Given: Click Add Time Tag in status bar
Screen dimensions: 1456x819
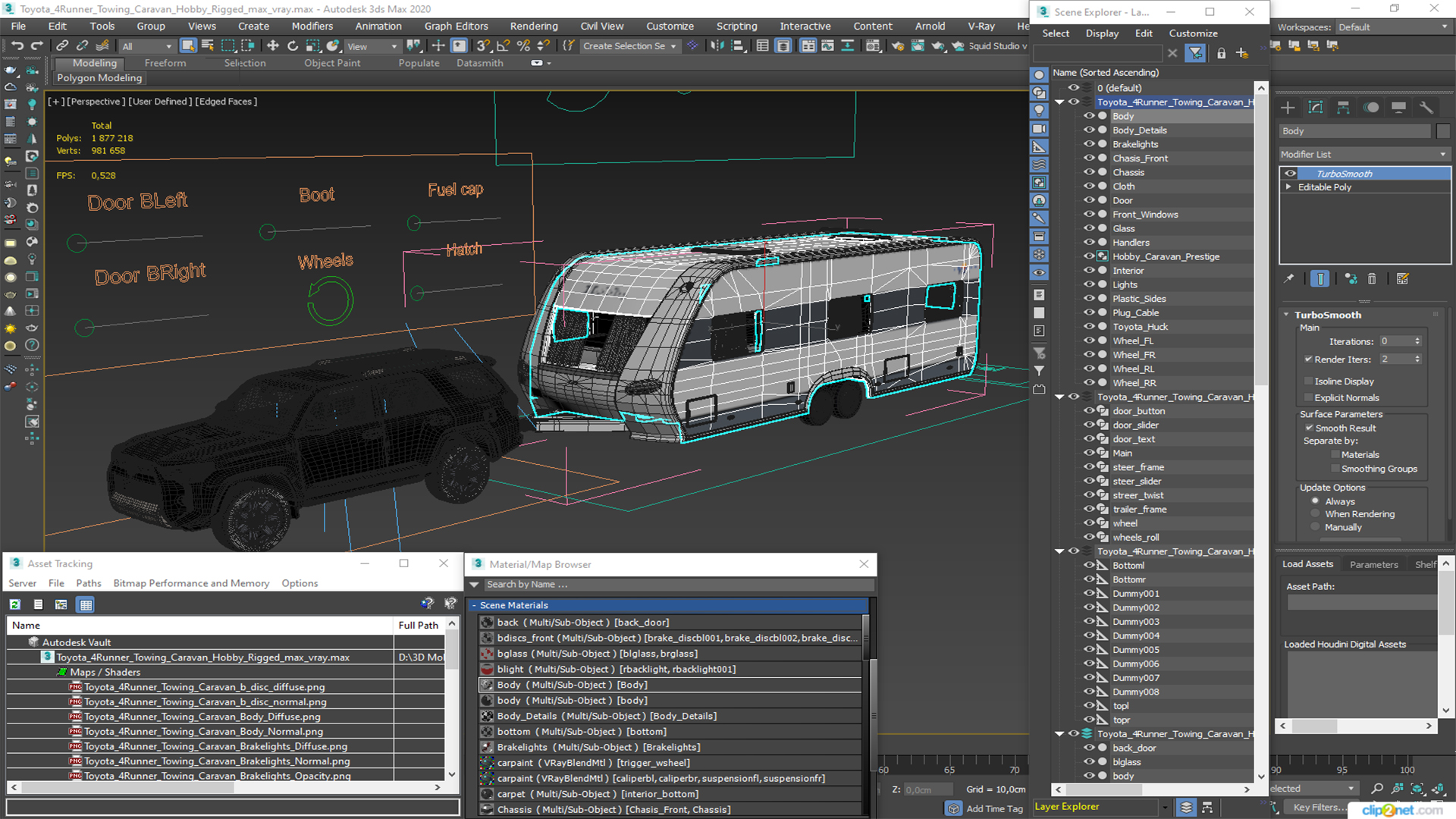Looking at the screenshot, I should coord(994,809).
